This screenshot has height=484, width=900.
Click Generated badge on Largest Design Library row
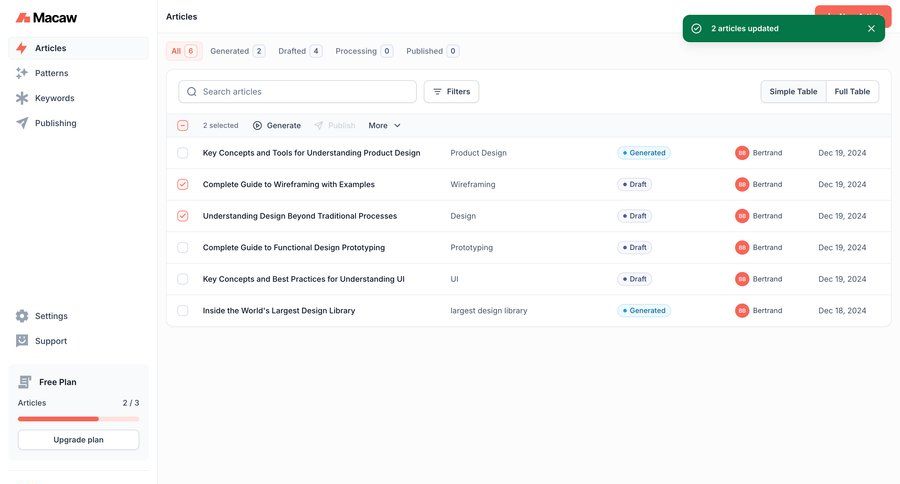(x=644, y=311)
